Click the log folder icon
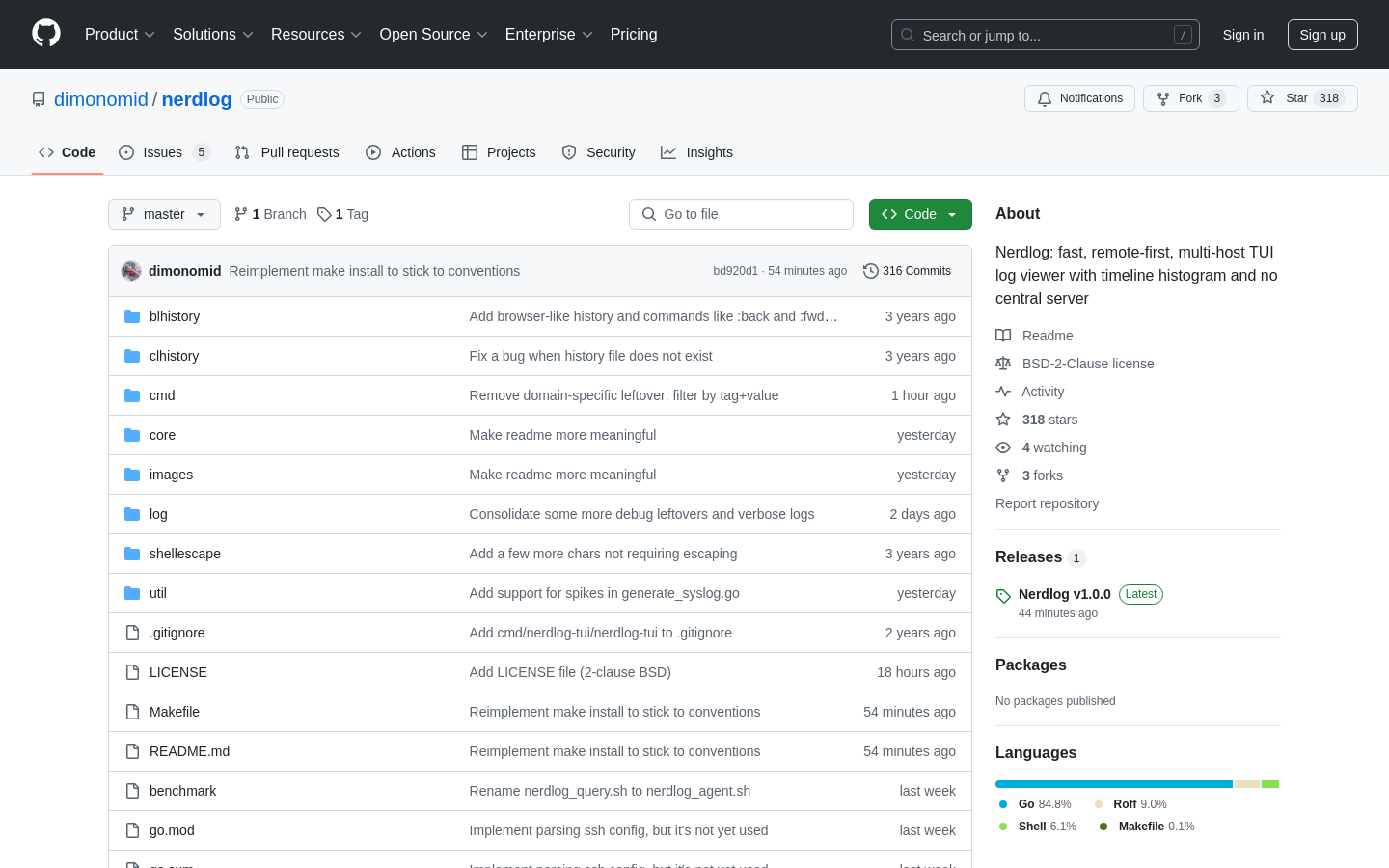Screen dimensions: 1389x868 tap(132, 514)
